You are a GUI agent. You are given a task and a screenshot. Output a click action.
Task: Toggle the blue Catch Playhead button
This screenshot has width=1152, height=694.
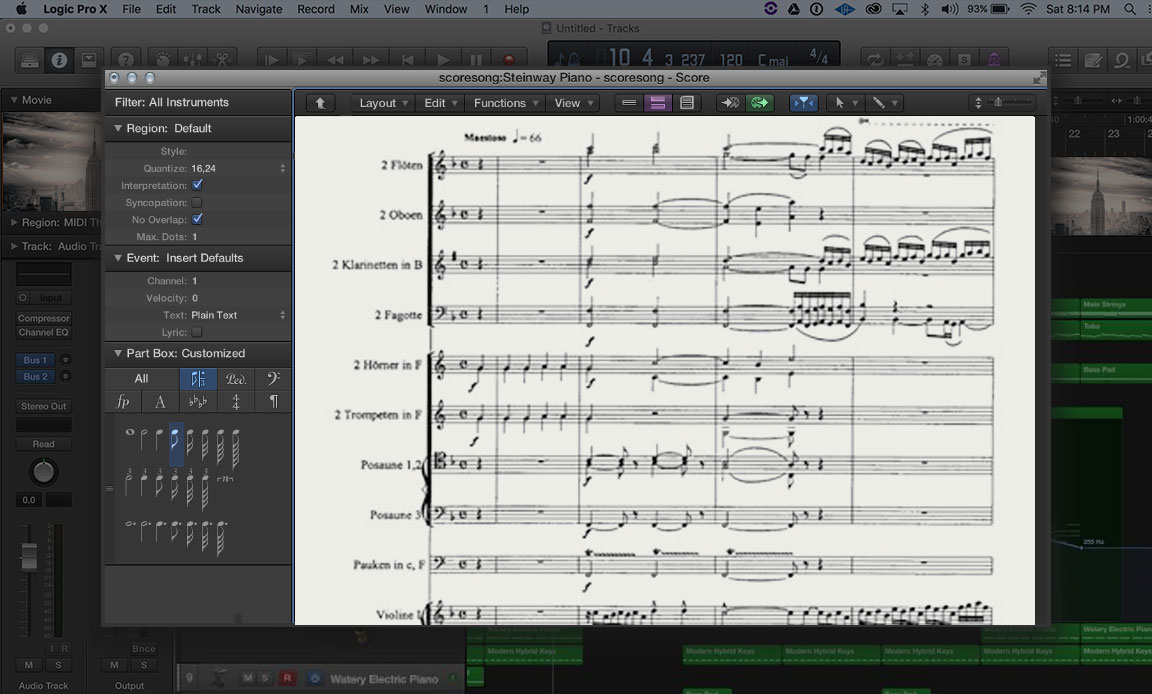pyautogui.click(x=804, y=103)
